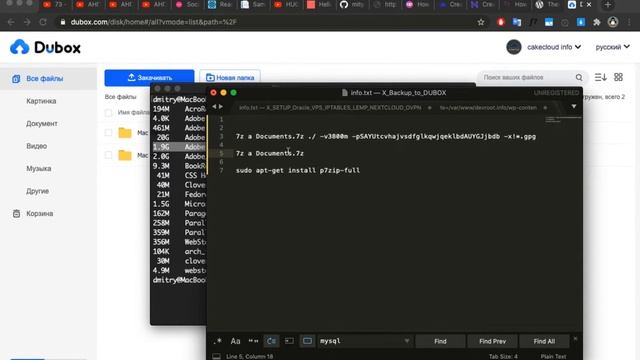Open the Документ category
This screenshot has width=640, height=360.
(x=42, y=123)
